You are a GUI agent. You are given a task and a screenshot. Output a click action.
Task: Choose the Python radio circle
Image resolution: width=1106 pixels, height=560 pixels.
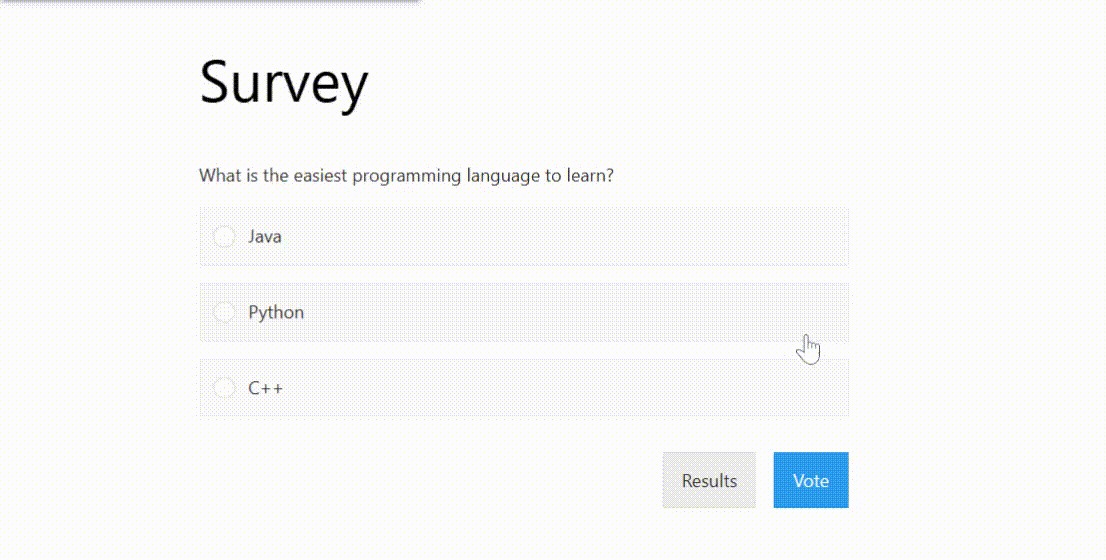[224, 312]
